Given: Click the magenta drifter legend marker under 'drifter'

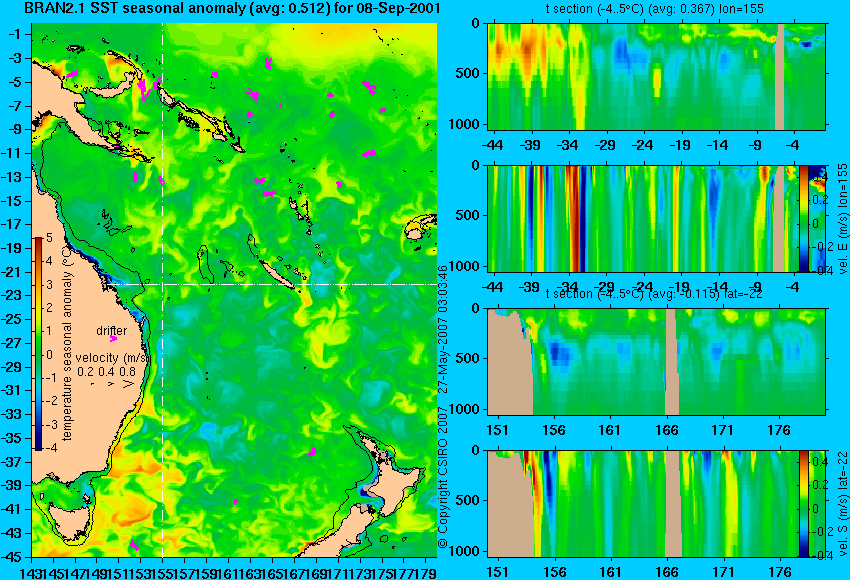Looking at the screenshot, I should (113, 339).
